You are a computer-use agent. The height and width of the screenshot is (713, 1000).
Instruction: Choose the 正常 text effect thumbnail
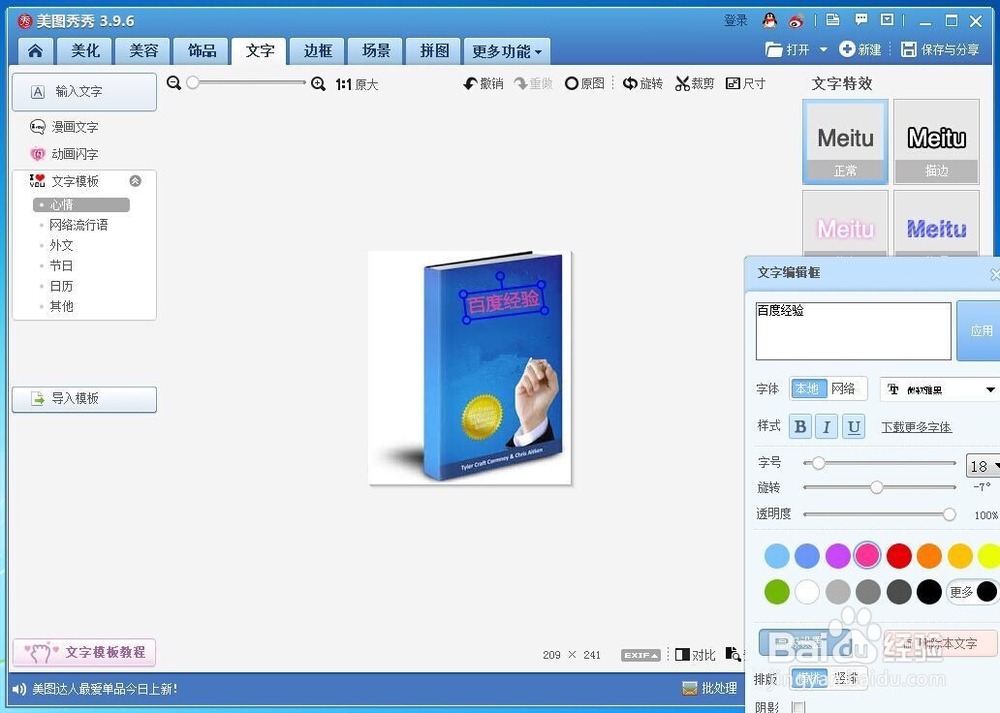tap(845, 142)
